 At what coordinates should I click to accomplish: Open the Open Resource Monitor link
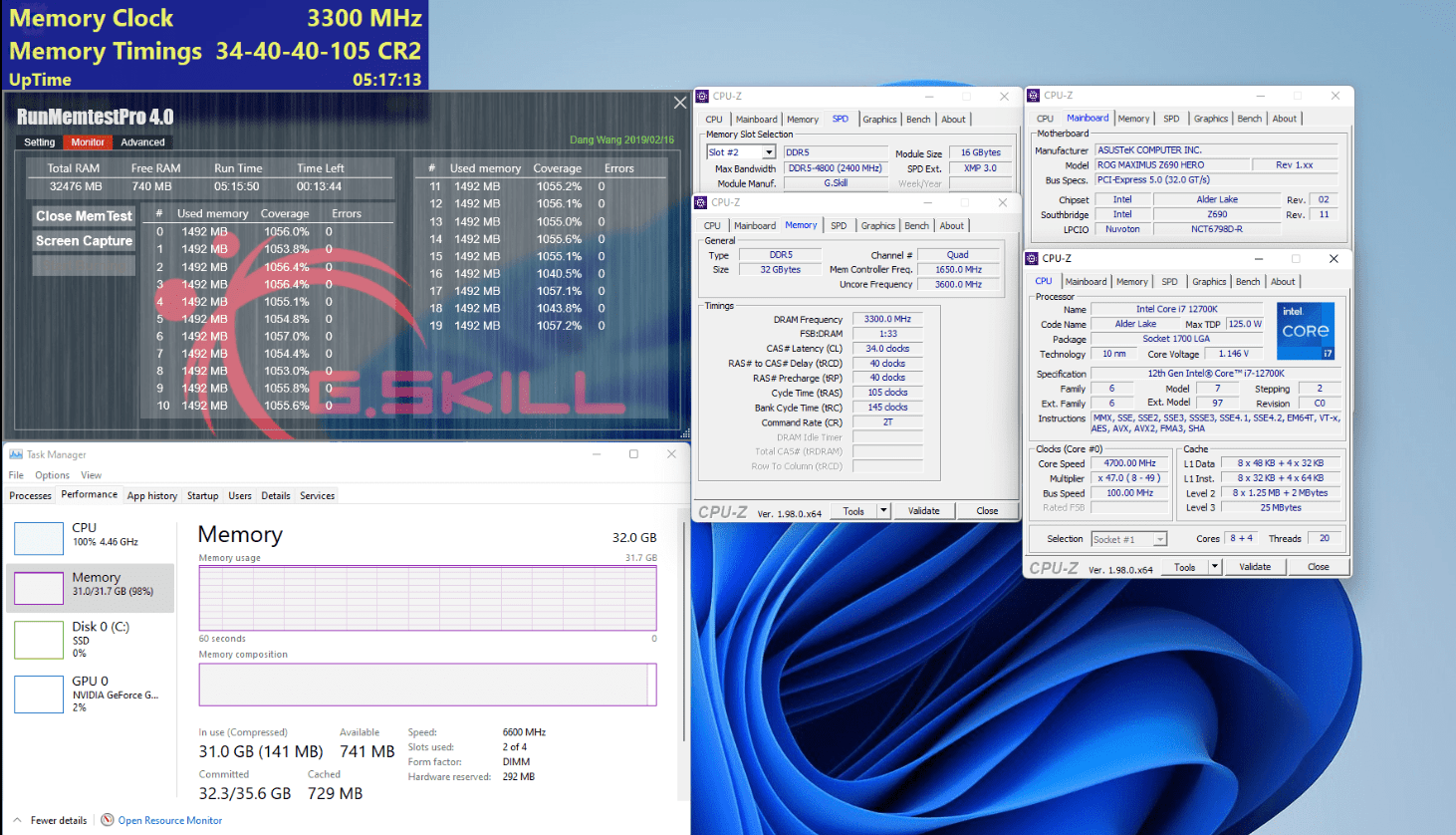(170, 820)
